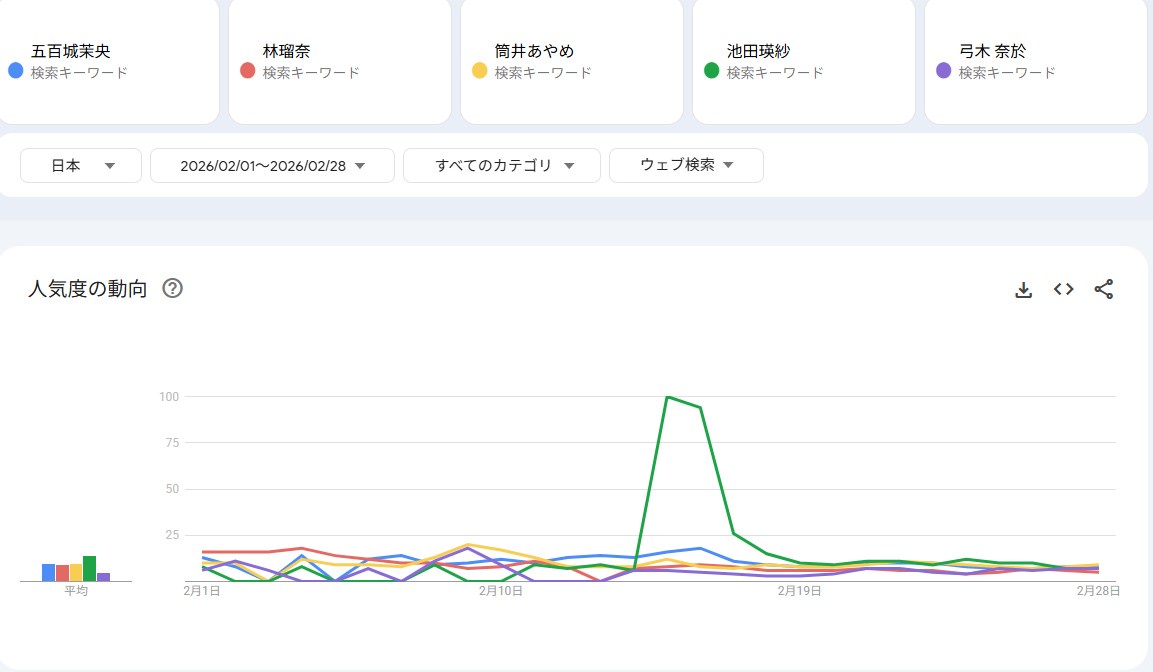
Task: Select the 五百城茉央 search term card
Action: click(108, 61)
